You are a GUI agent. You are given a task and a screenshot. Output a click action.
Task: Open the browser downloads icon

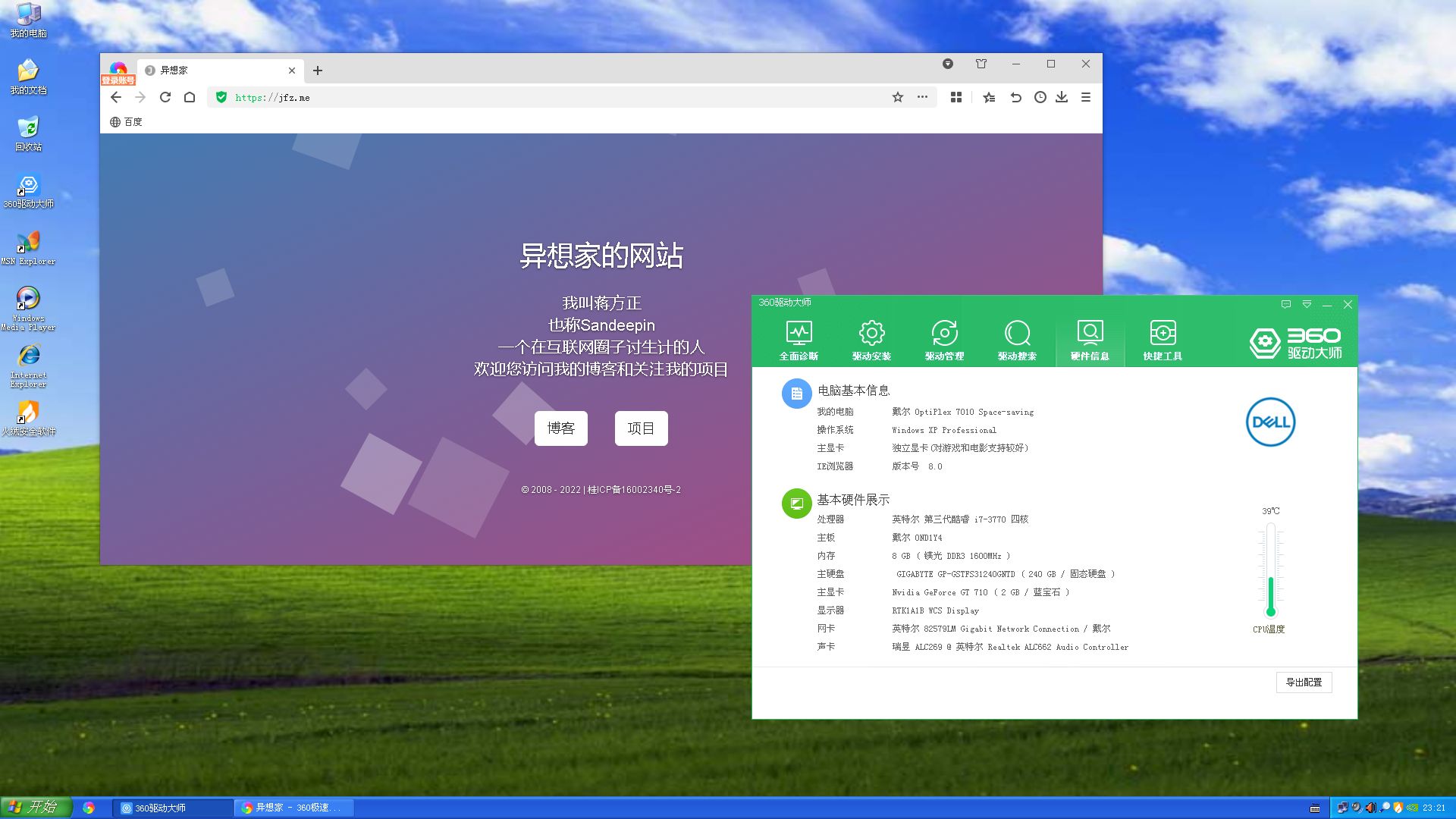tap(1062, 97)
